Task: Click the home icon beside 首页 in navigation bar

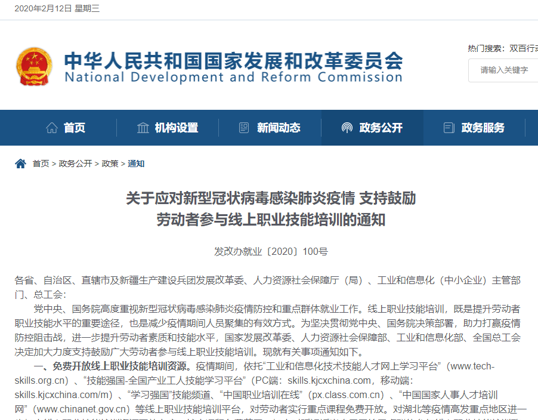Action: (52, 128)
